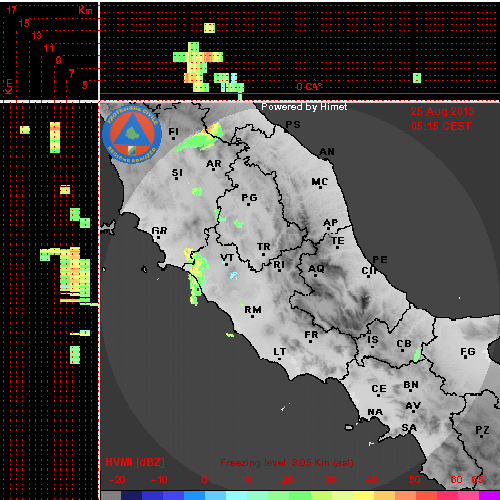
Task: Click the 40 value on the dBZ scale
Action: (371, 480)
